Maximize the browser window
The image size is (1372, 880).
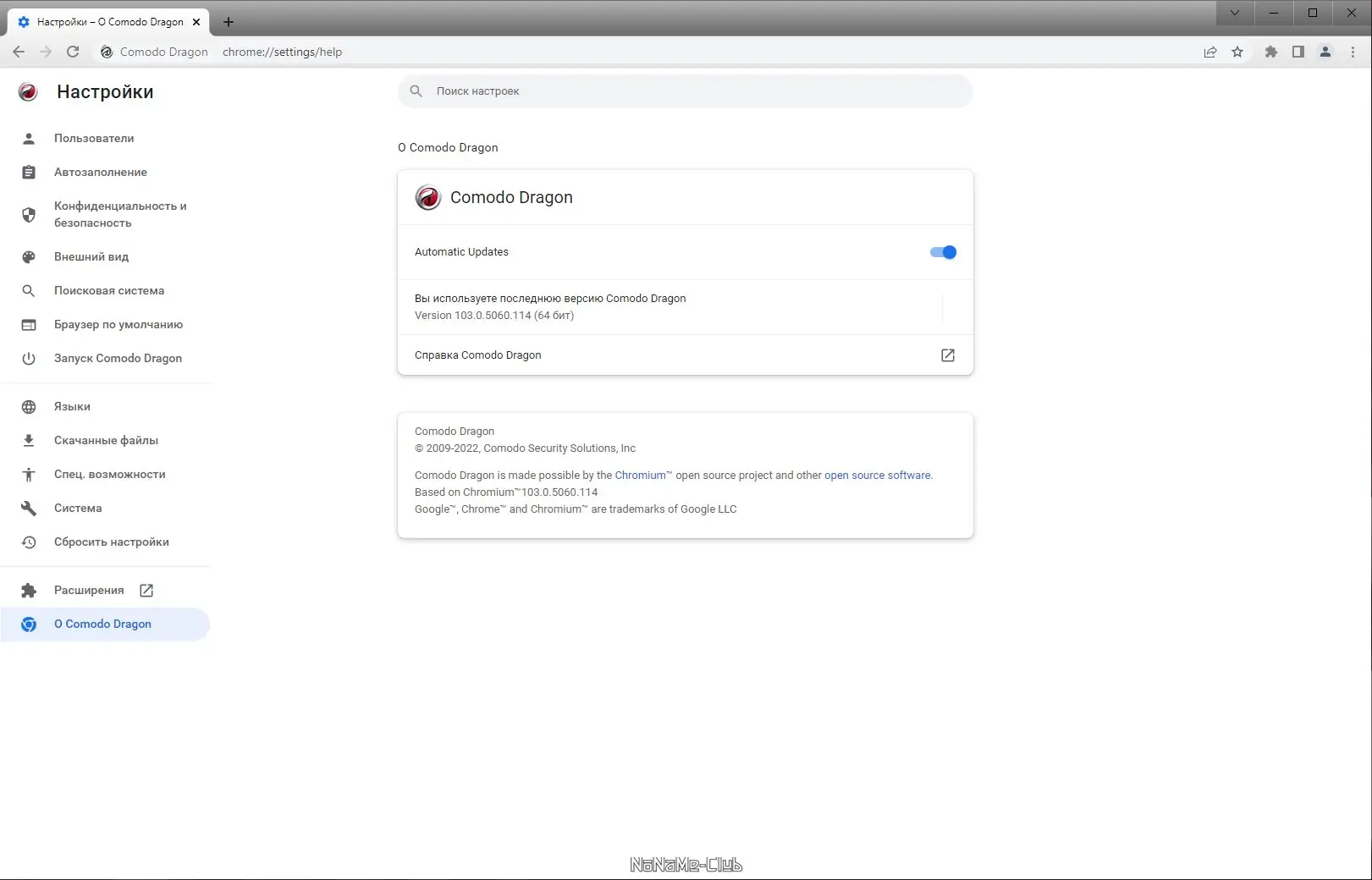click(1313, 13)
